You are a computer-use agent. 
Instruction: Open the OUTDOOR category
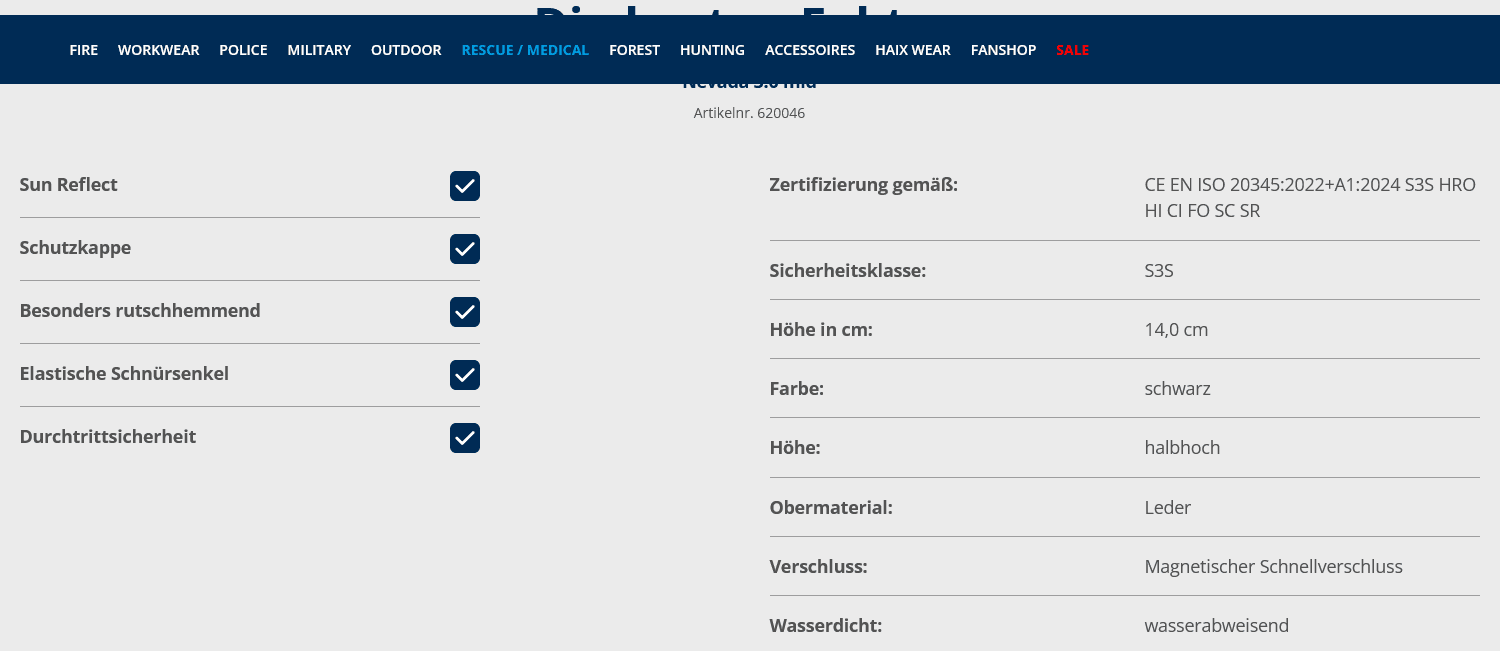(x=406, y=50)
